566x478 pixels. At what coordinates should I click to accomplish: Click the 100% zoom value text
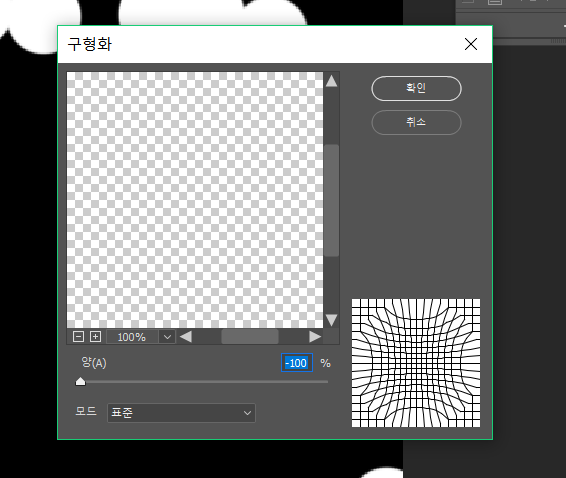[x=131, y=337]
